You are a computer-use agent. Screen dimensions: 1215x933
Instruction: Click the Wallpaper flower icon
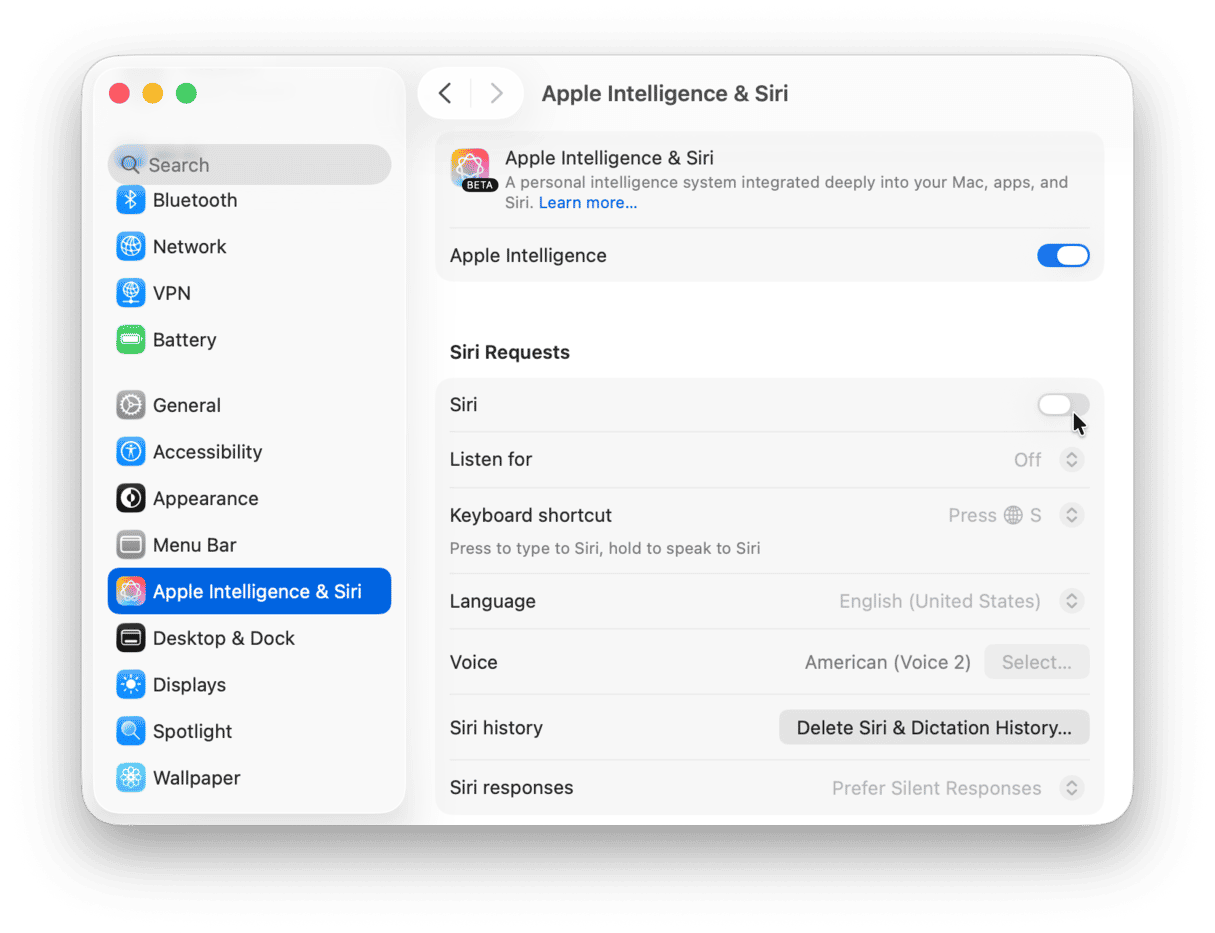(x=131, y=778)
